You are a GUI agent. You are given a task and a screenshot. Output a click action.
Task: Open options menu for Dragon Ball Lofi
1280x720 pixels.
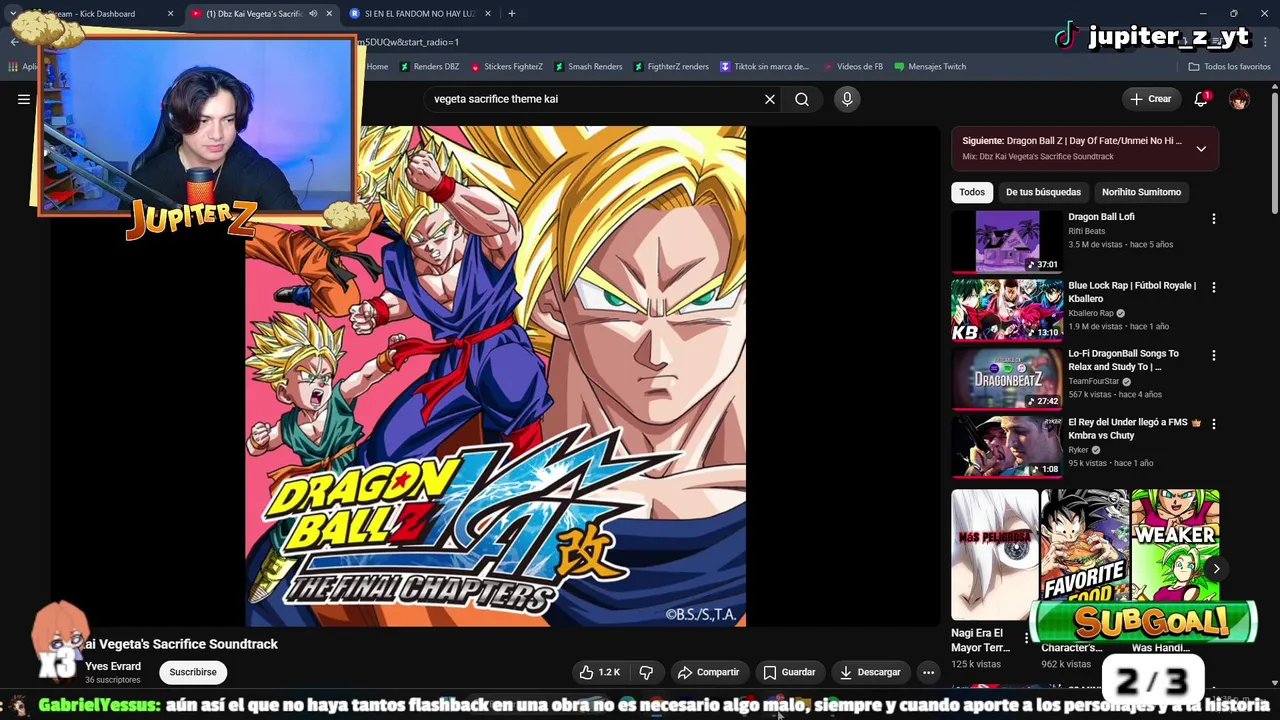coord(1214,219)
